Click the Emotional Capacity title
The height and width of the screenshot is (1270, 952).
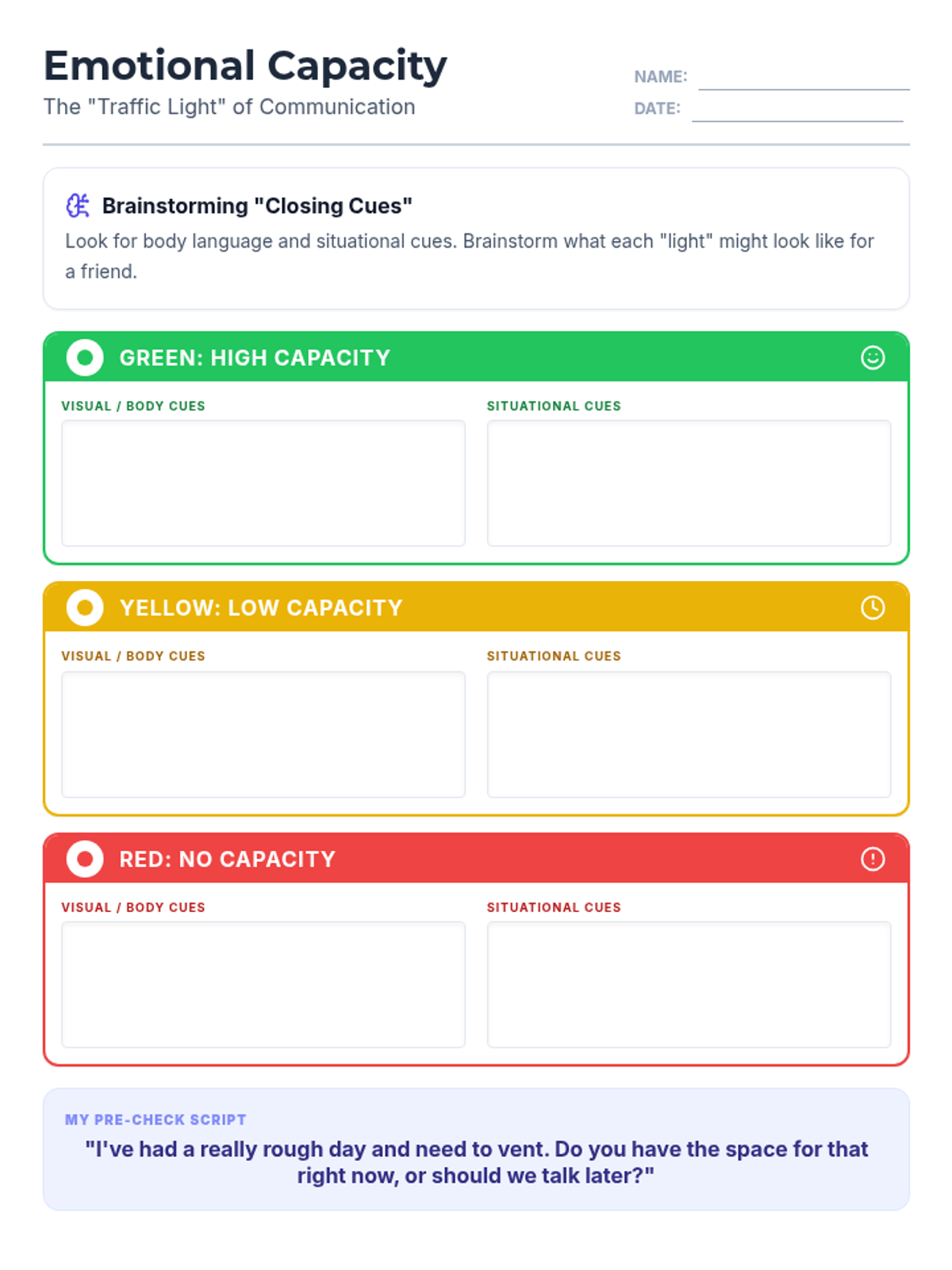pos(245,66)
